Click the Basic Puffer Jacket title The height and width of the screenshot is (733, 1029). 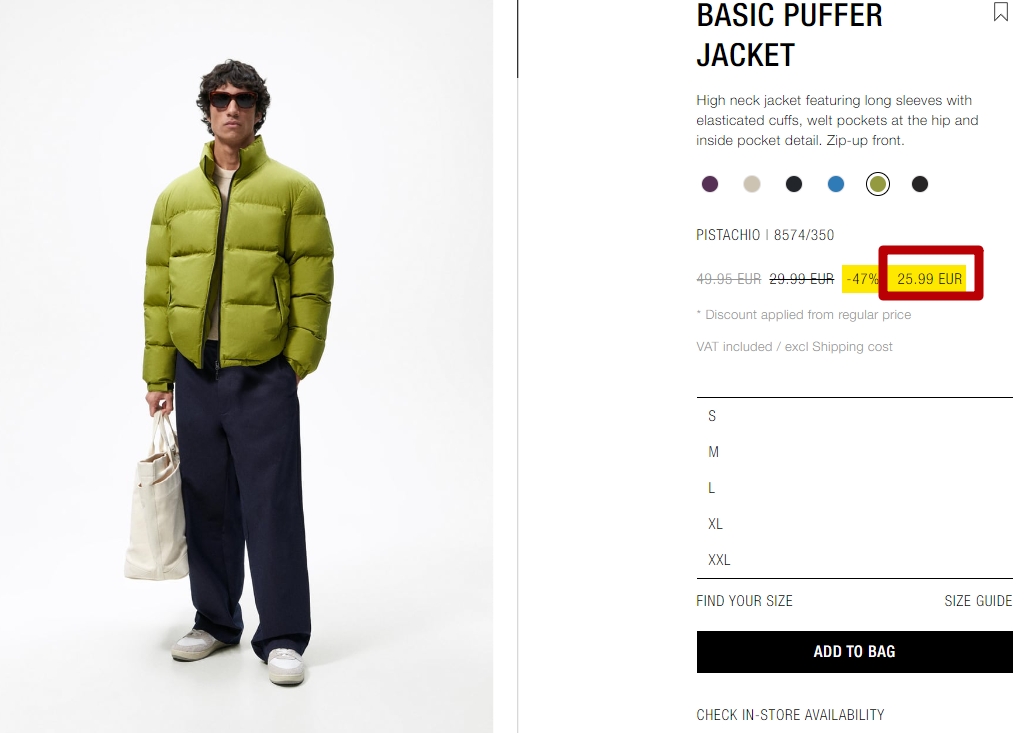pos(789,35)
